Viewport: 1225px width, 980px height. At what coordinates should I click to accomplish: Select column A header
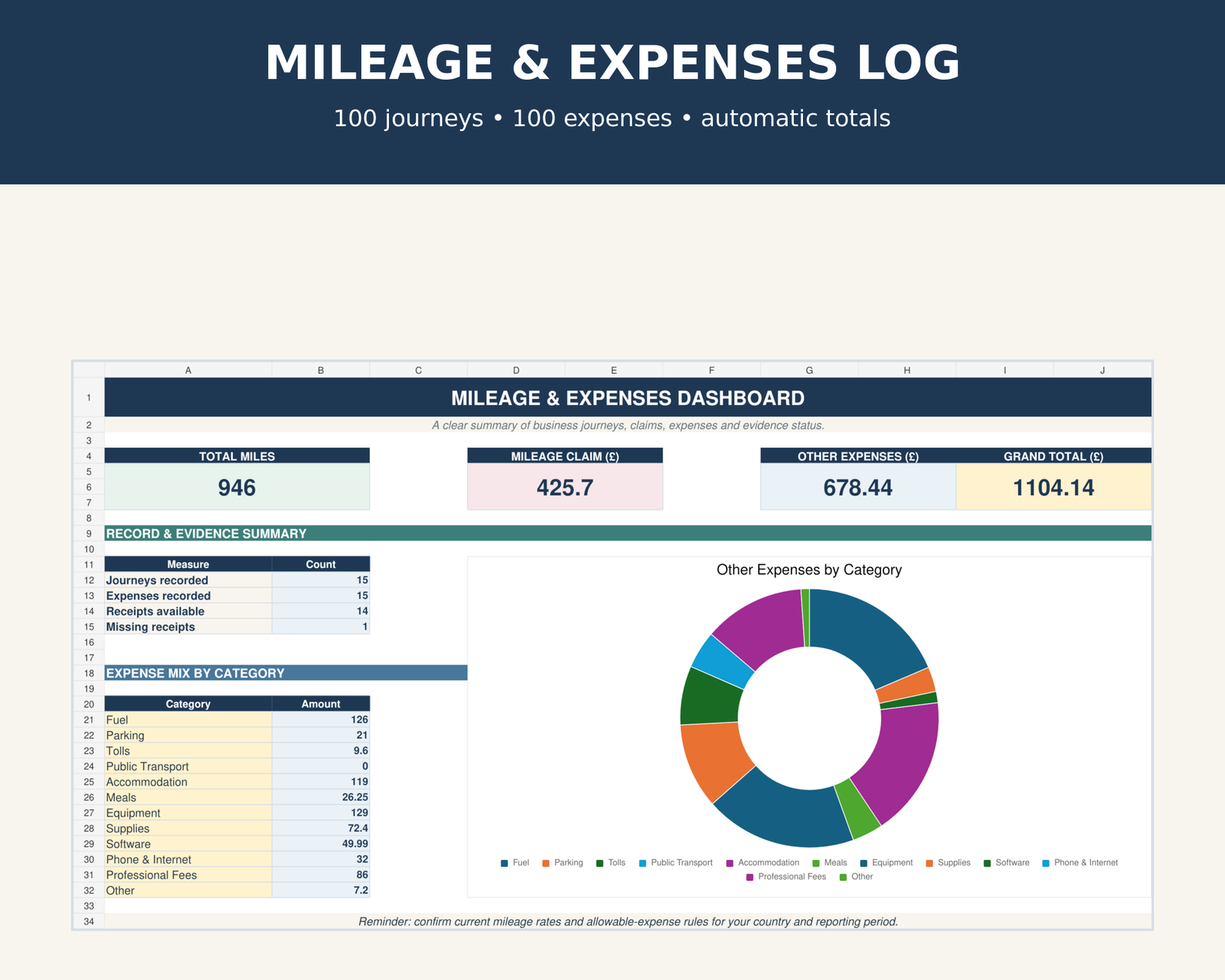(x=188, y=370)
